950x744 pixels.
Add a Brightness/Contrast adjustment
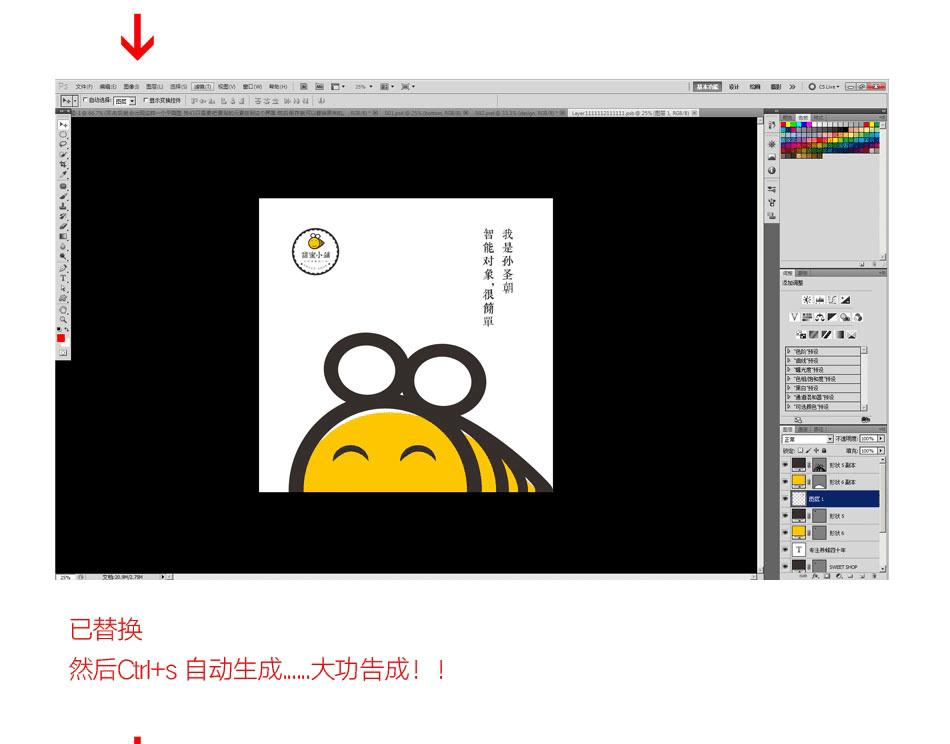806,300
